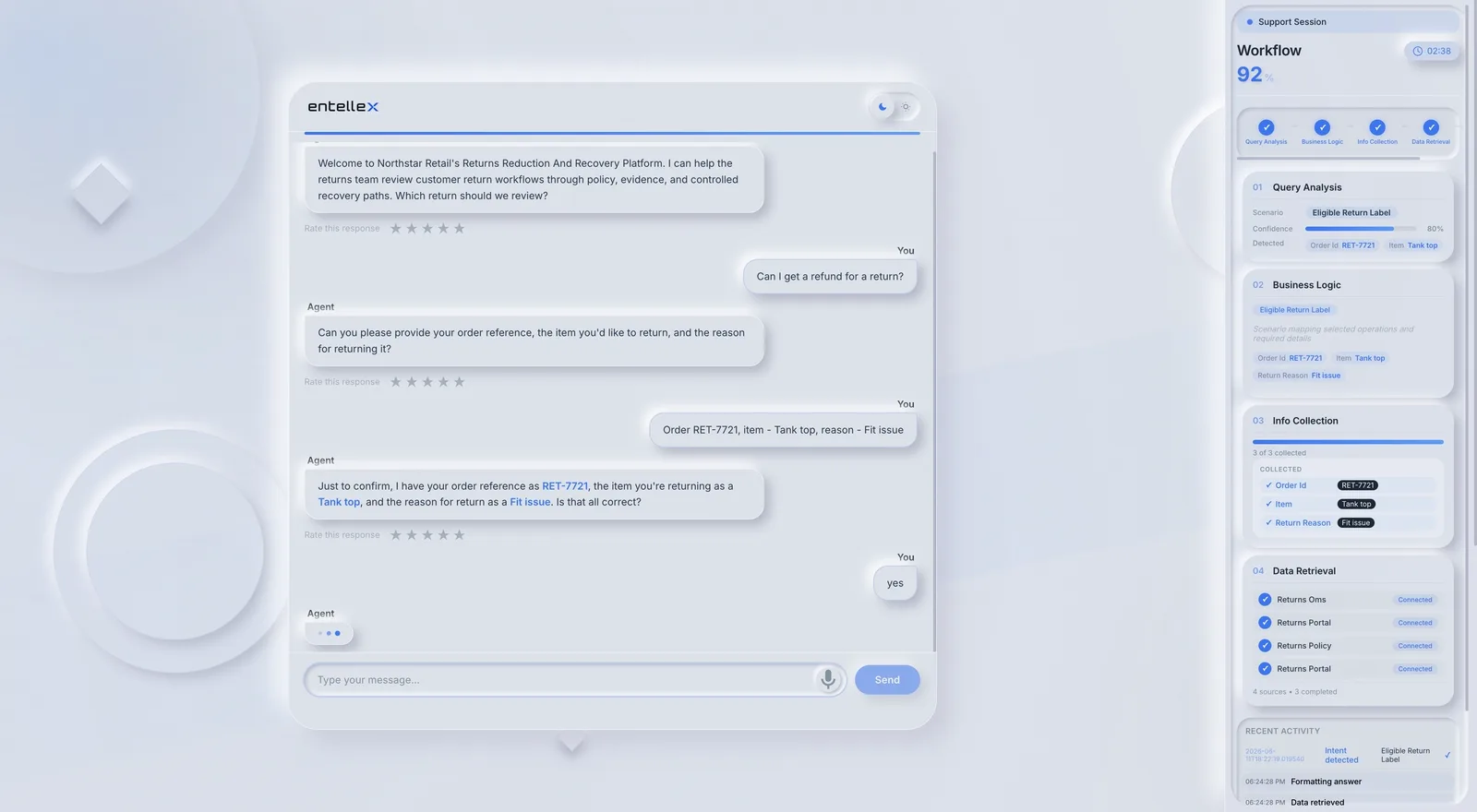The image size is (1477, 812).
Task: Send the chat message
Action: point(887,680)
